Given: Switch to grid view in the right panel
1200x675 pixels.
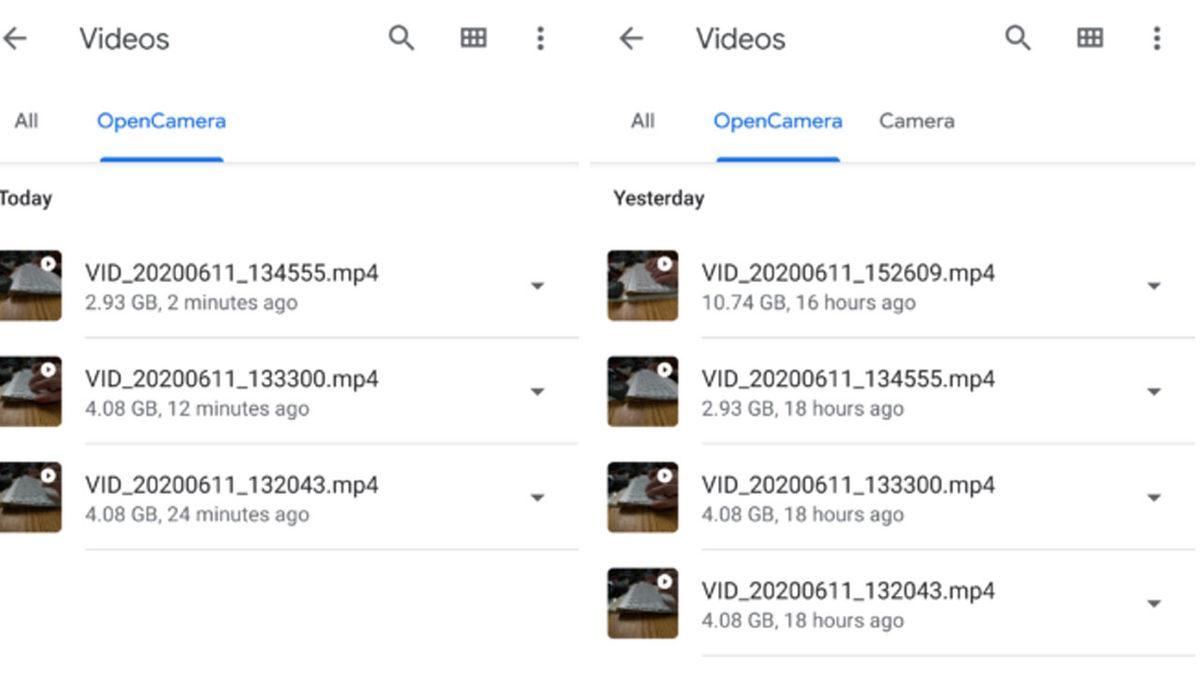Looking at the screenshot, I should pyautogui.click(x=1089, y=39).
